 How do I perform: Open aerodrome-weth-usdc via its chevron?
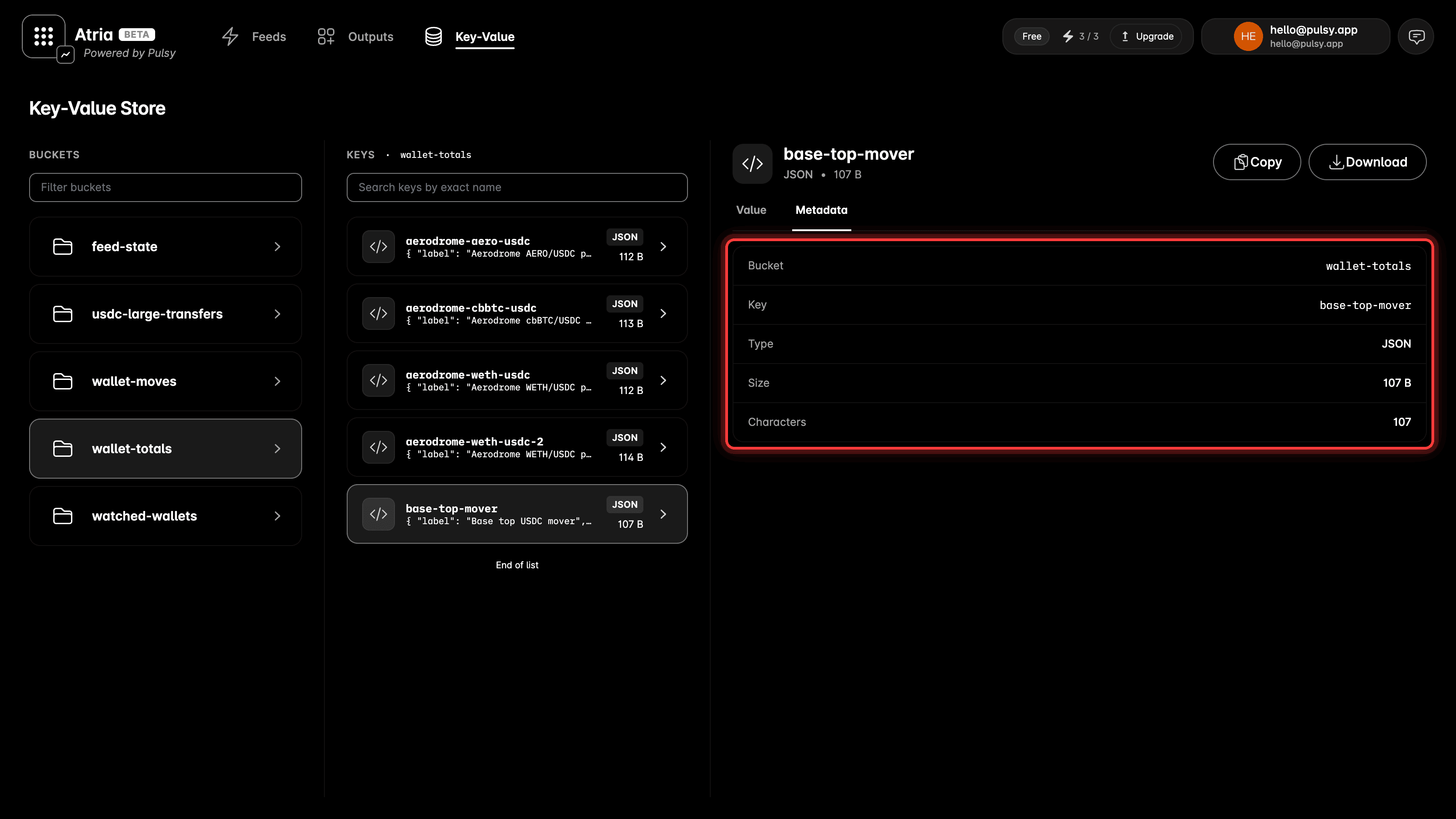(x=663, y=380)
